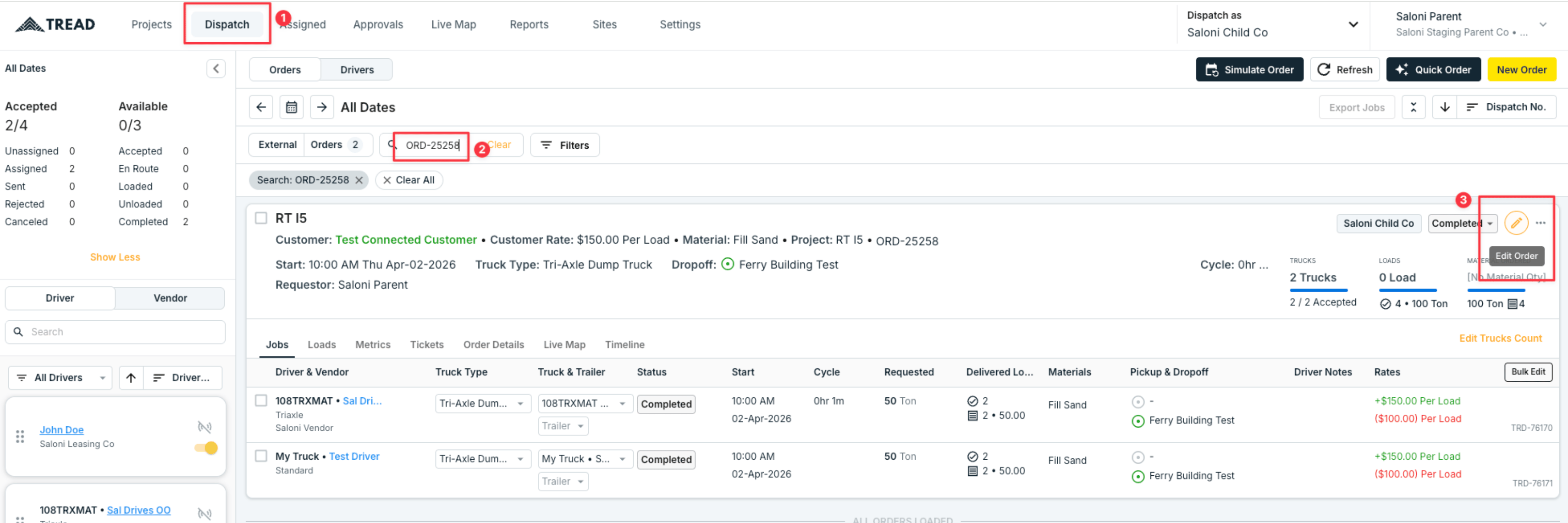Screen dimensions: 1568x523
Task: Switch to the Drivers tab
Action: click(x=357, y=69)
